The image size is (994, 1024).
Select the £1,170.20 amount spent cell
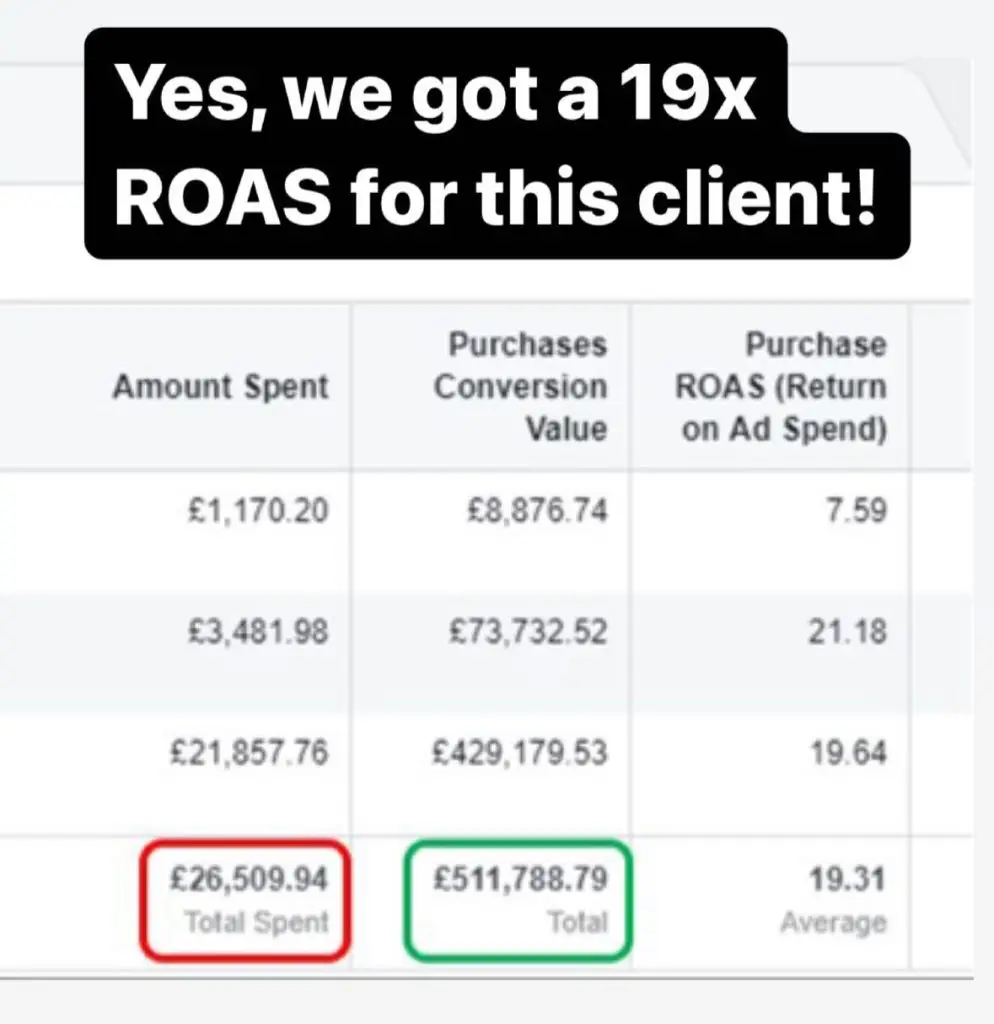click(257, 510)
